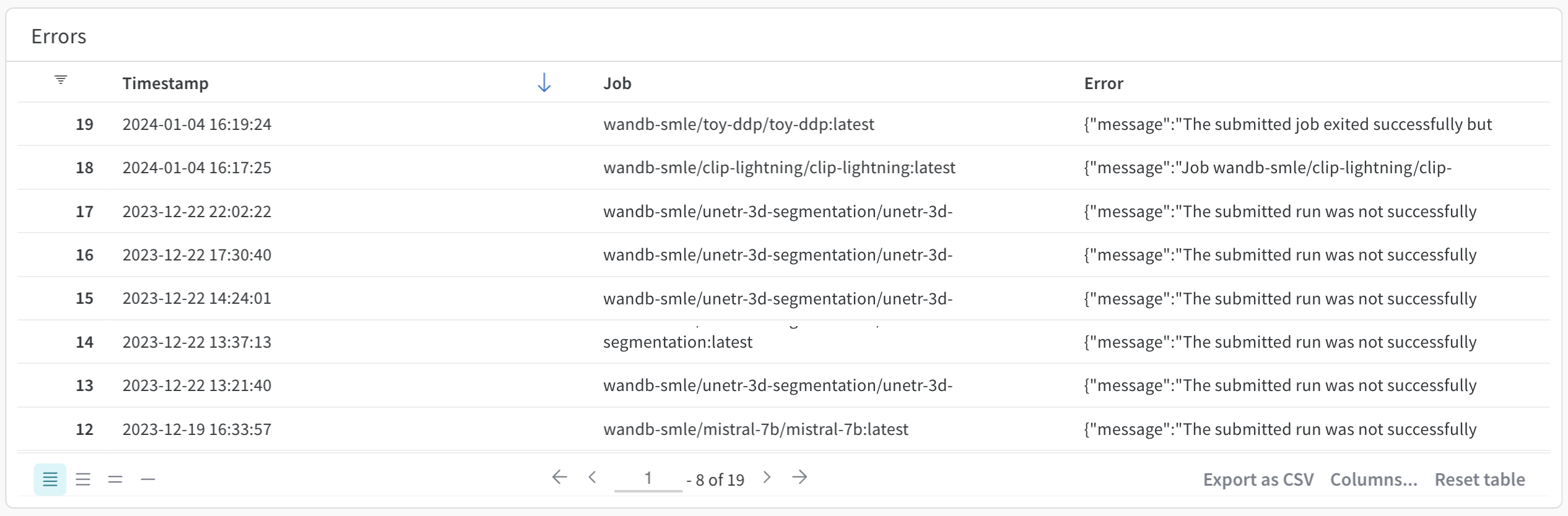
Task: Click the page number input field
Action: pos(648,478)
